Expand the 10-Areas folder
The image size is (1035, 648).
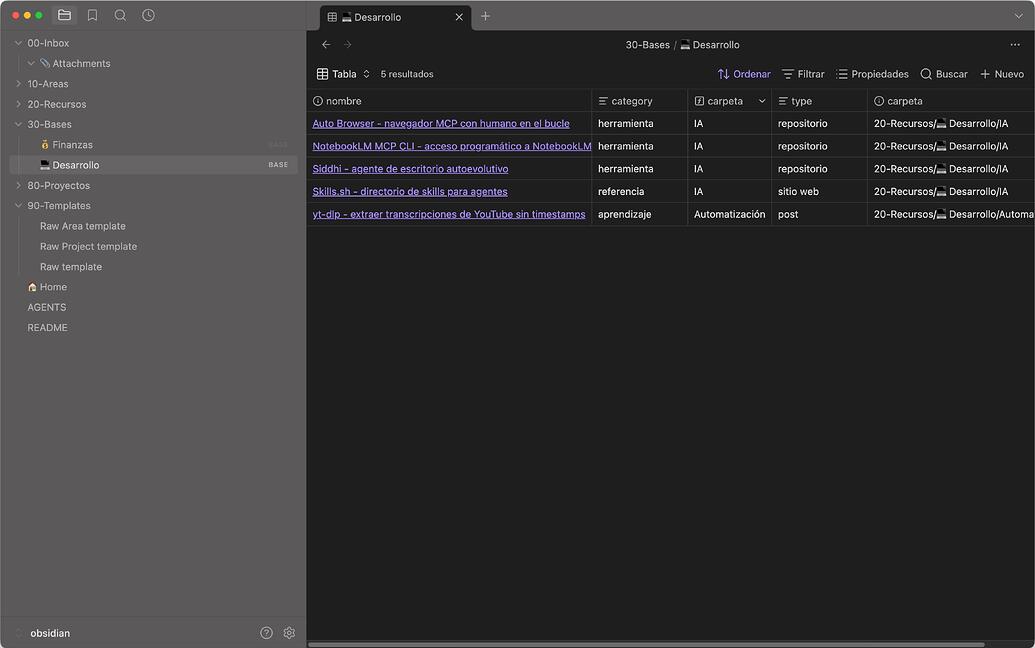click(48, 84)
